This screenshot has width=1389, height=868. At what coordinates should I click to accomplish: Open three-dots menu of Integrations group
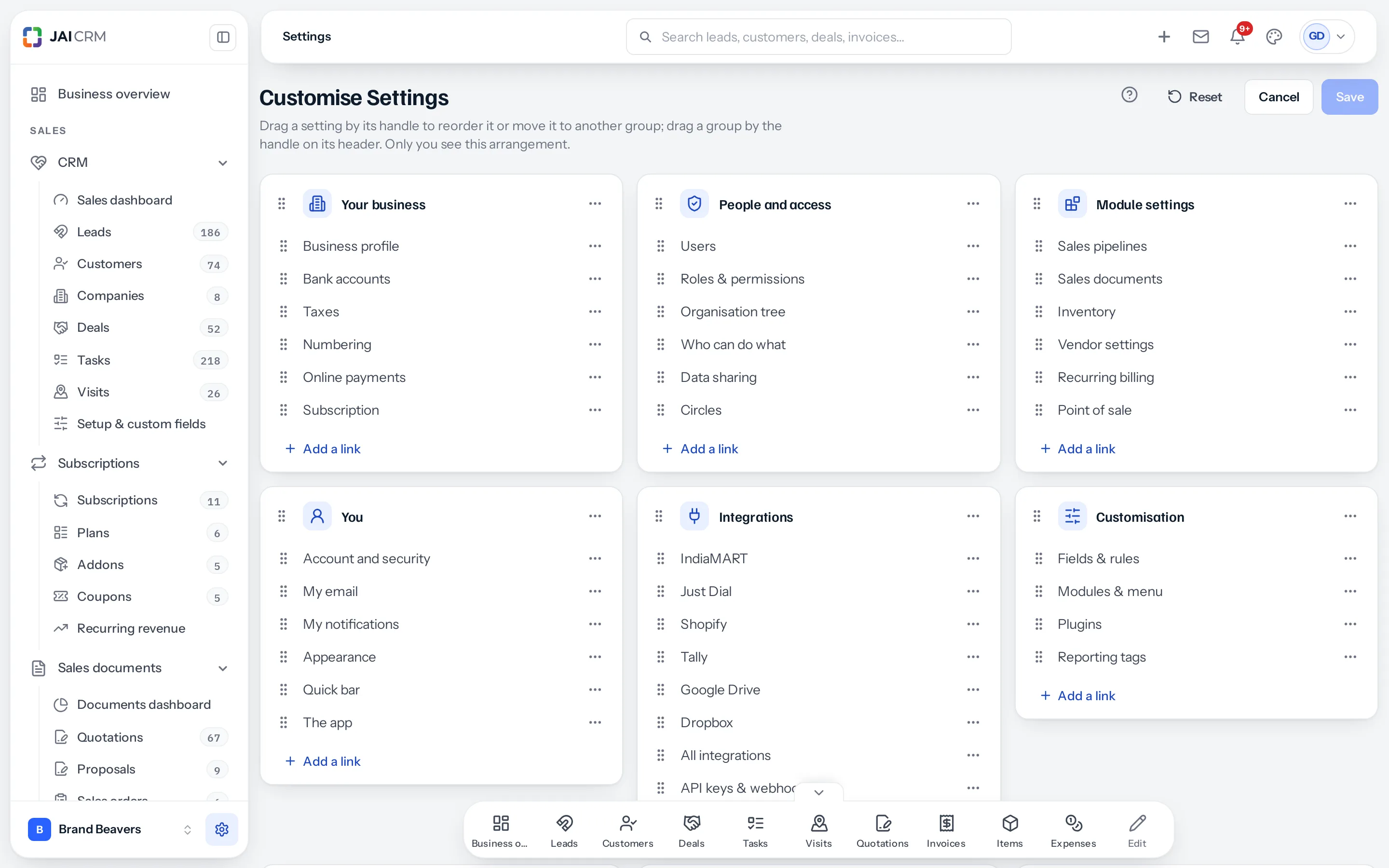pos(973,516)
